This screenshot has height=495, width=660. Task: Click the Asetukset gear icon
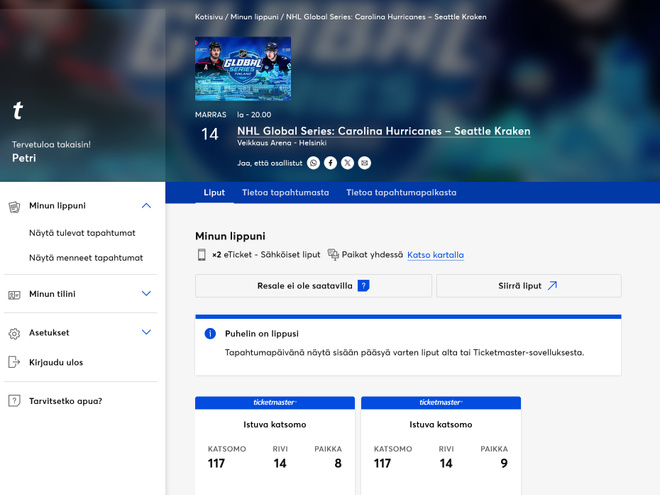coord(14,334)
